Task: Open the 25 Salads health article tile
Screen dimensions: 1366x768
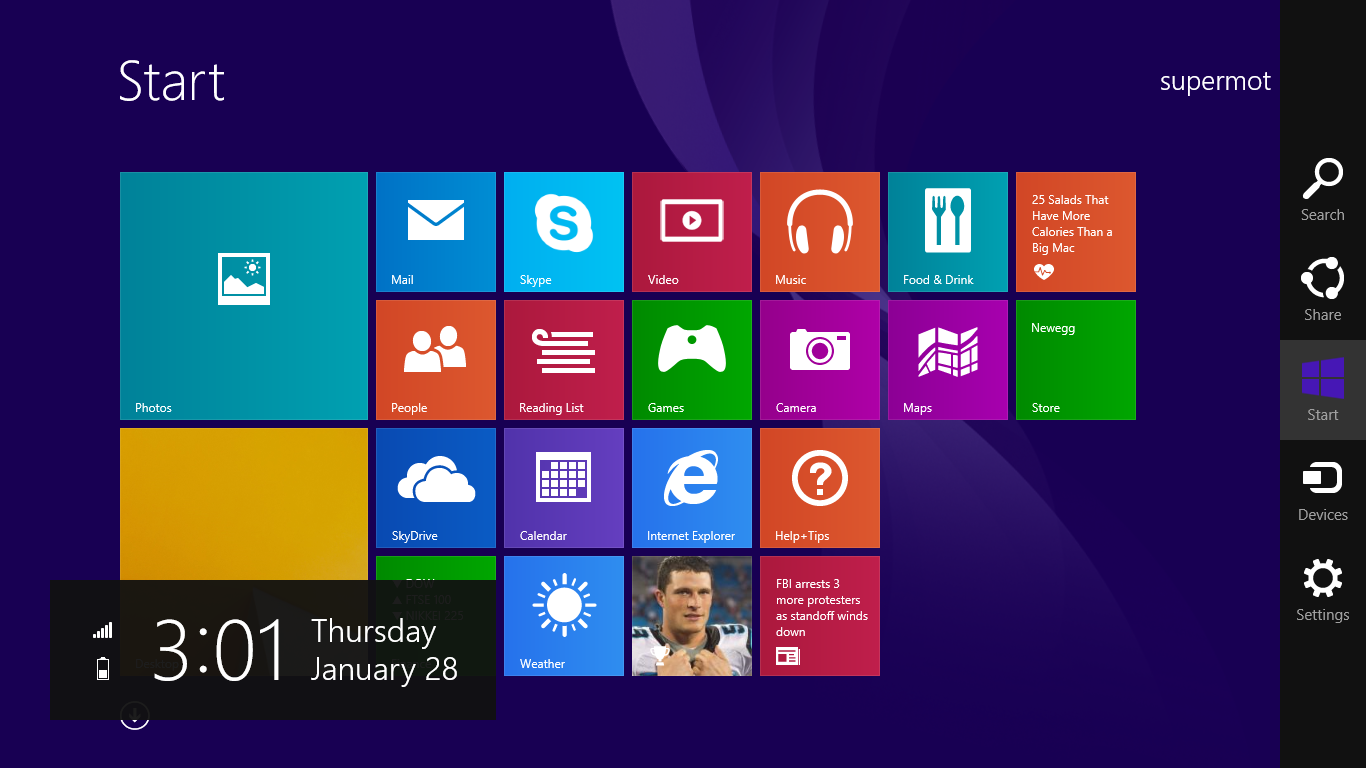Action: 1076,232
